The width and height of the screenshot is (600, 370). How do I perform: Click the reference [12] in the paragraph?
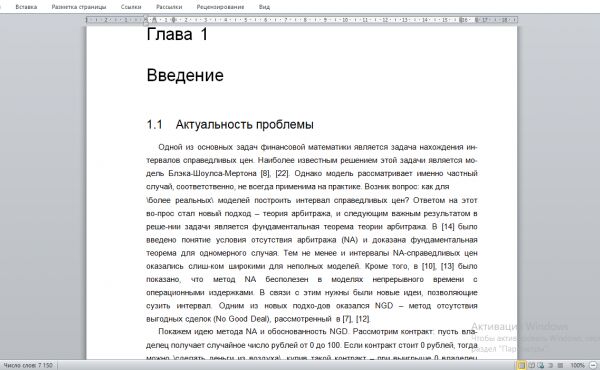[363, 319]
